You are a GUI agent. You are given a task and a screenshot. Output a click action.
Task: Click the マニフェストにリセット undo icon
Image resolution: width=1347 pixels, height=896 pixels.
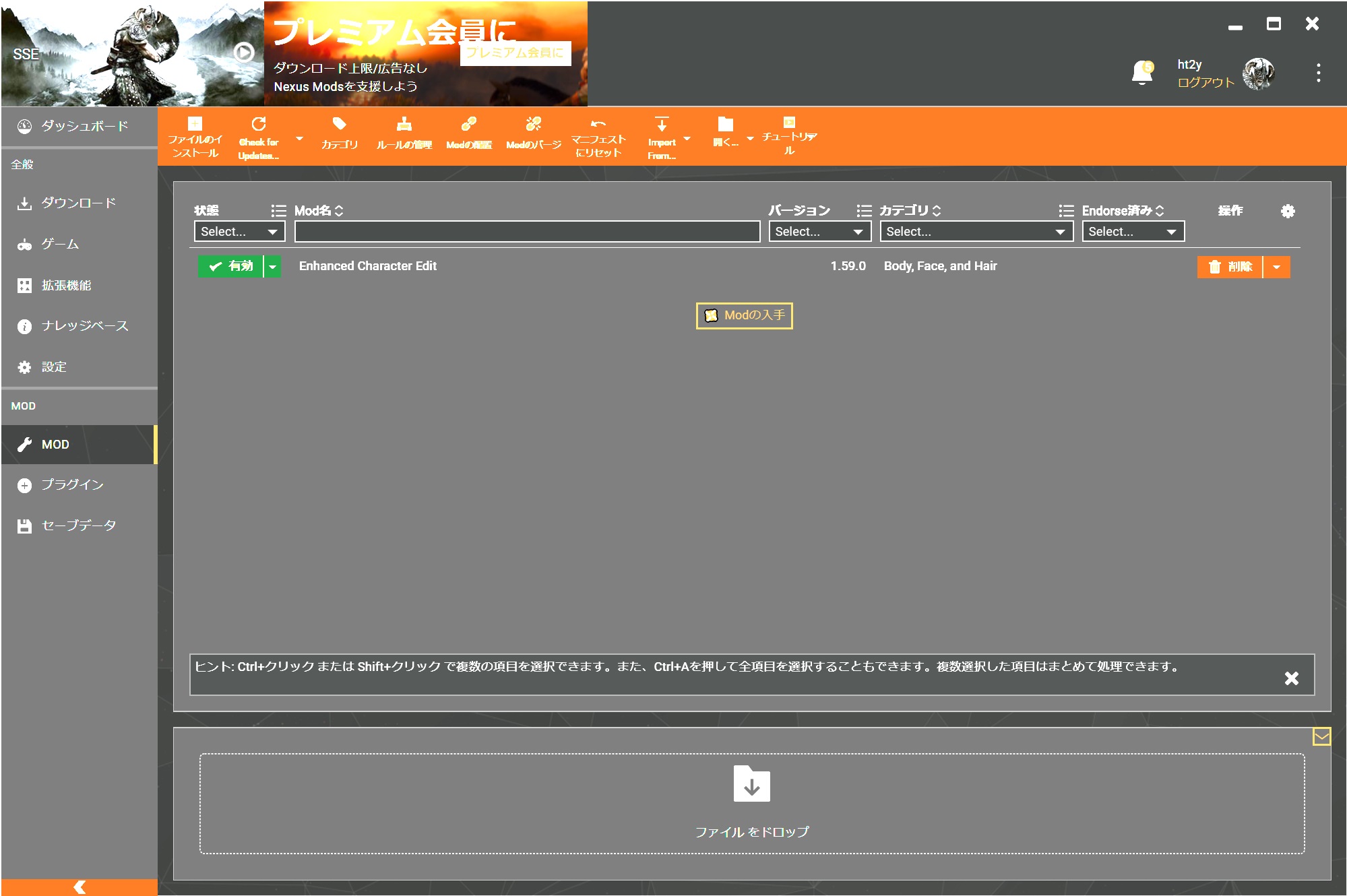(x=598, y=124)
